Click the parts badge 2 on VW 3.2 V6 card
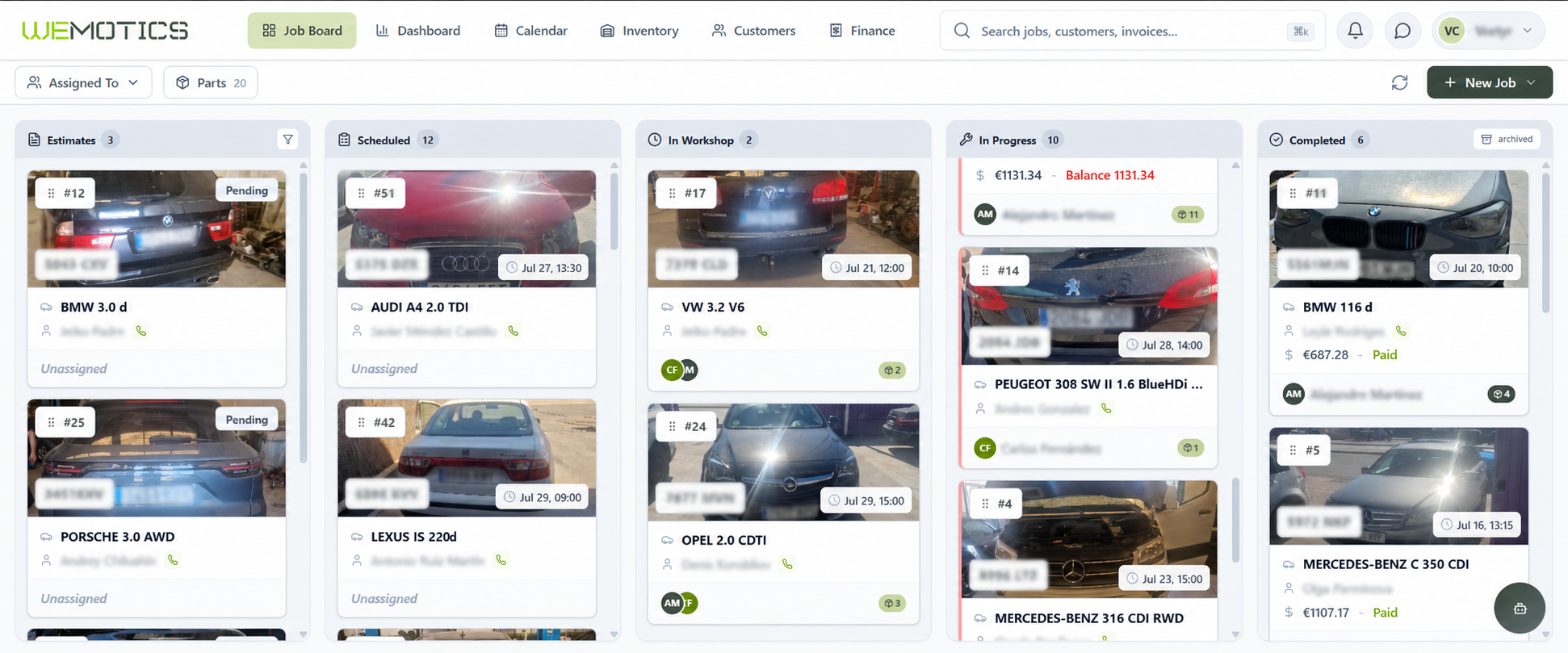Image resolution: width=1568 pixels, height=653 pixels. pyautogui.click(x=892, y=370)
